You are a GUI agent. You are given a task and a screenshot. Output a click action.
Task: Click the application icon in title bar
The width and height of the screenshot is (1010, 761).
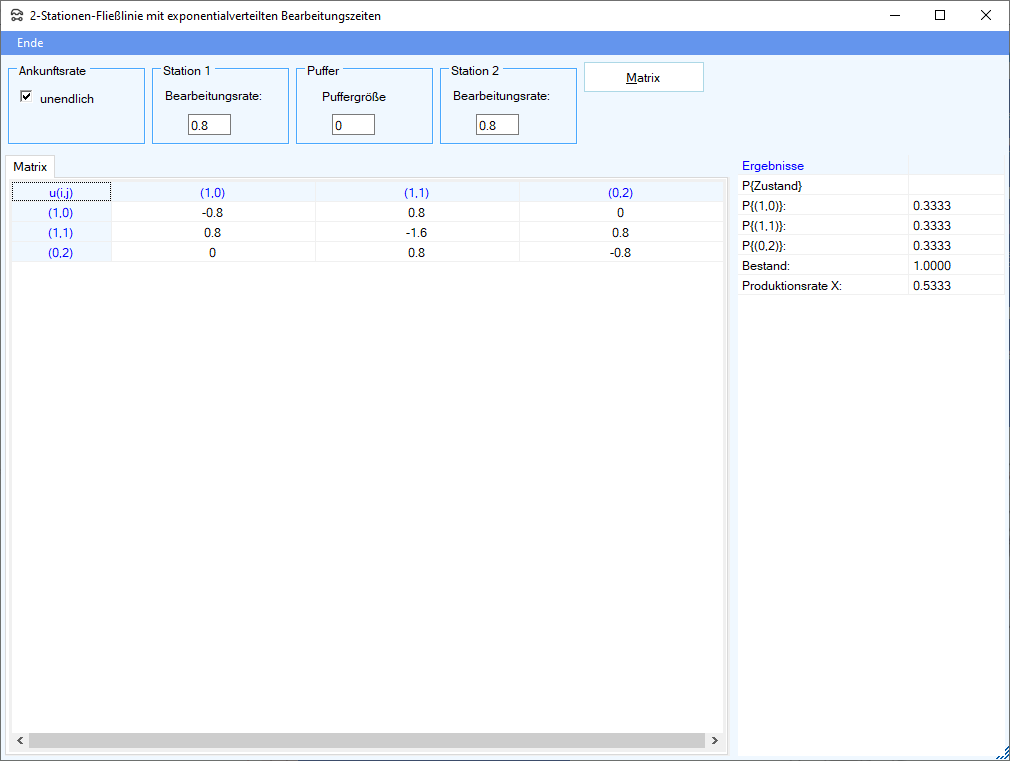[x=15, y=16]
